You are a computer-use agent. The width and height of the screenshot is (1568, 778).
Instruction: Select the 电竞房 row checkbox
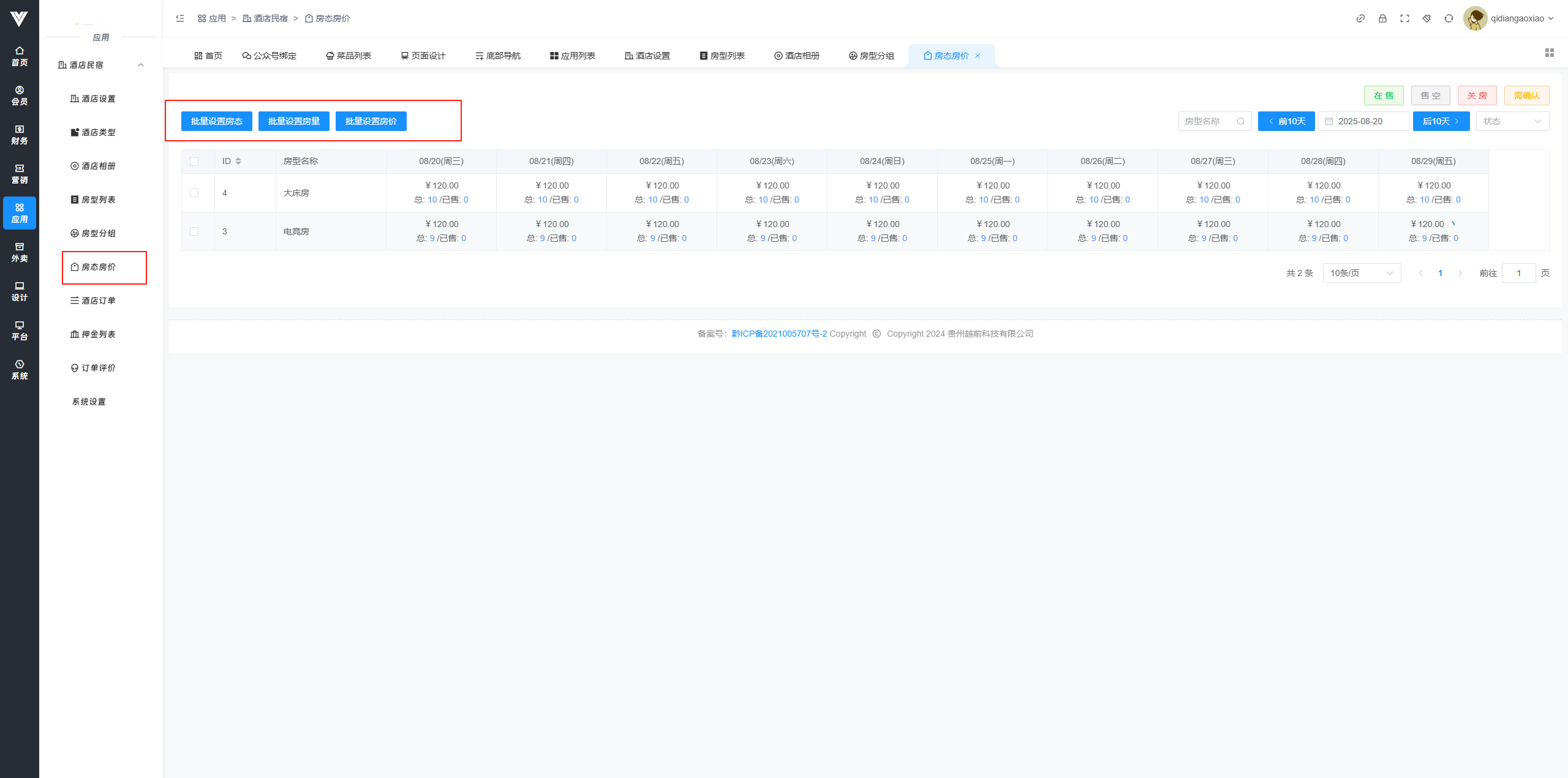(x=194, y=231)
